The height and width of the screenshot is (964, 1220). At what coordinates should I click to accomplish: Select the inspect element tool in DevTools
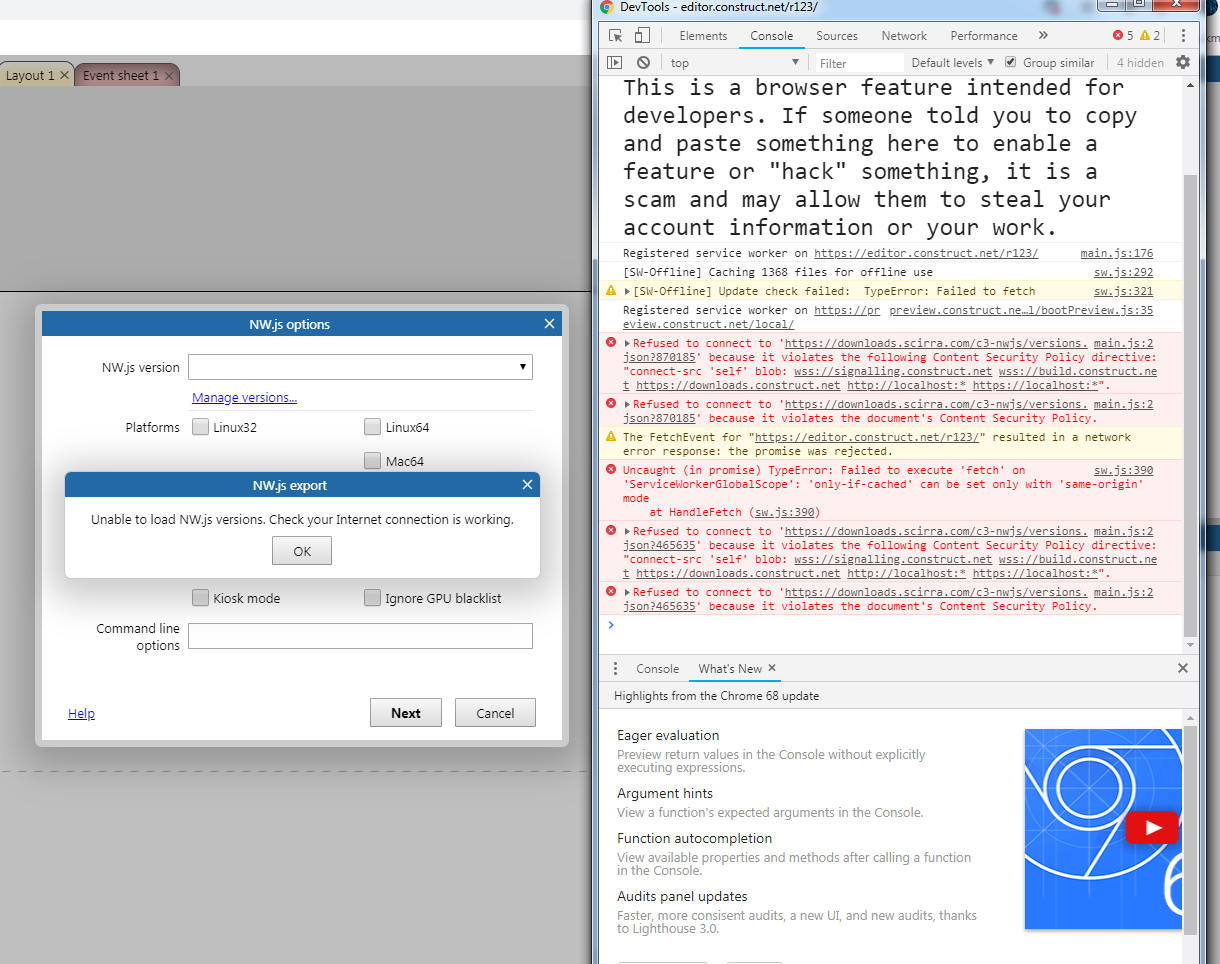tap(615, 35)
